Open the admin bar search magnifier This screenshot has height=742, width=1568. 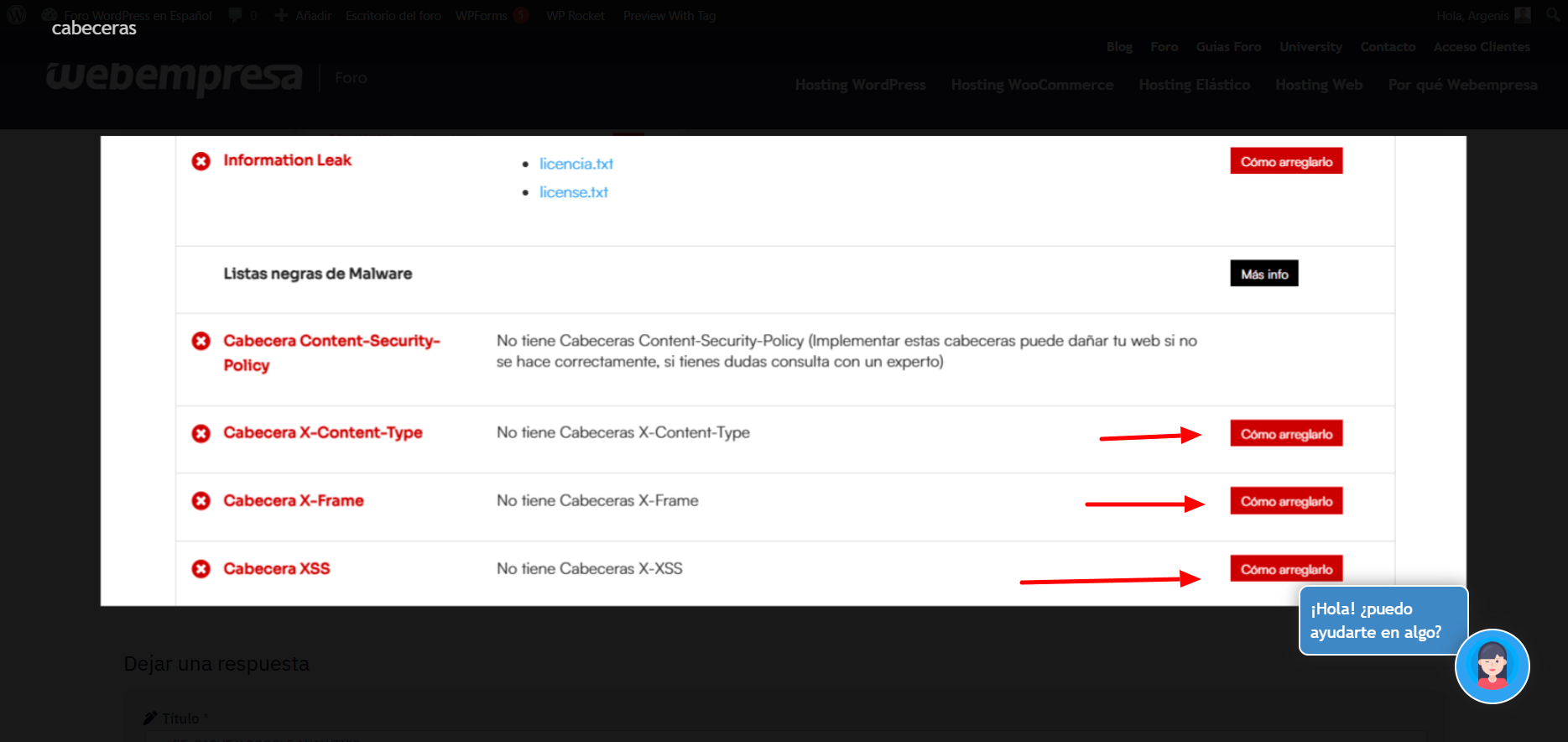tap(1553, 15)
